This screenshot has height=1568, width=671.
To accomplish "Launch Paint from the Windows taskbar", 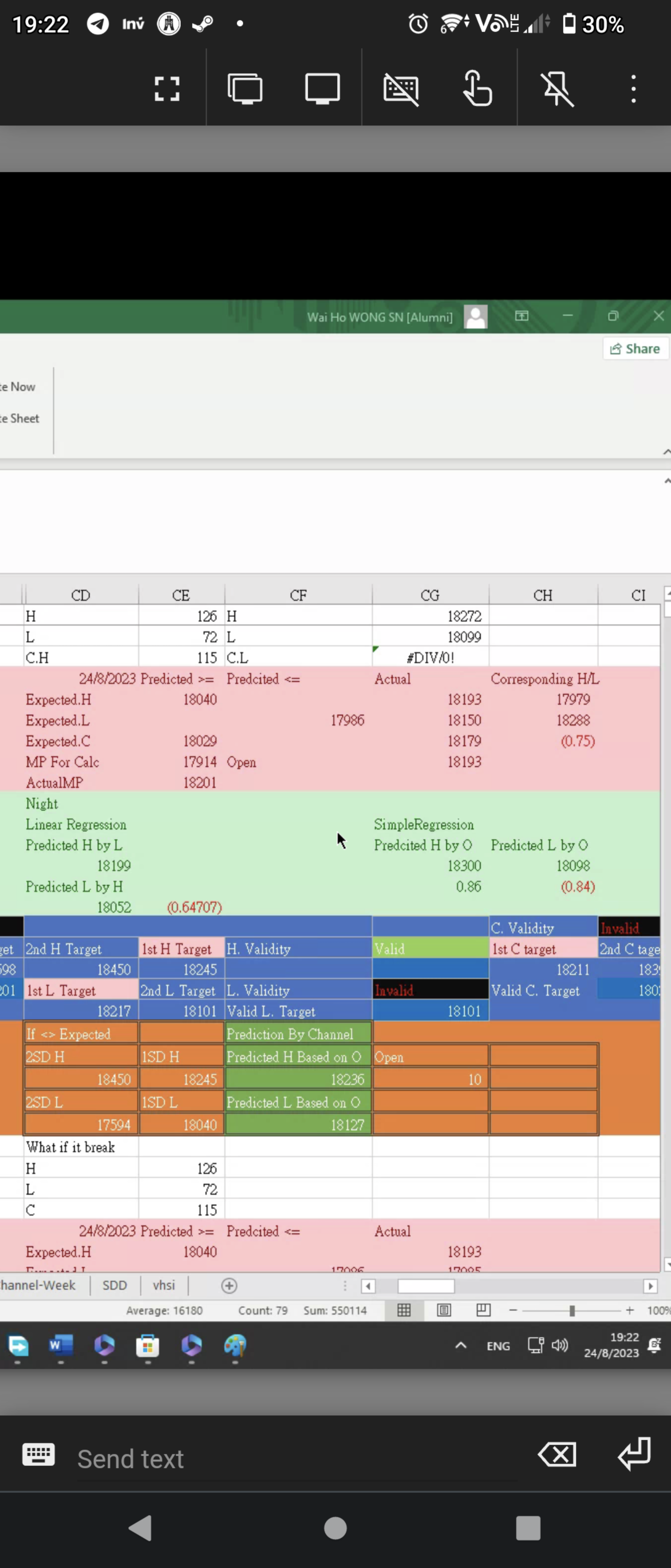I will click(x=235, y=1345).
